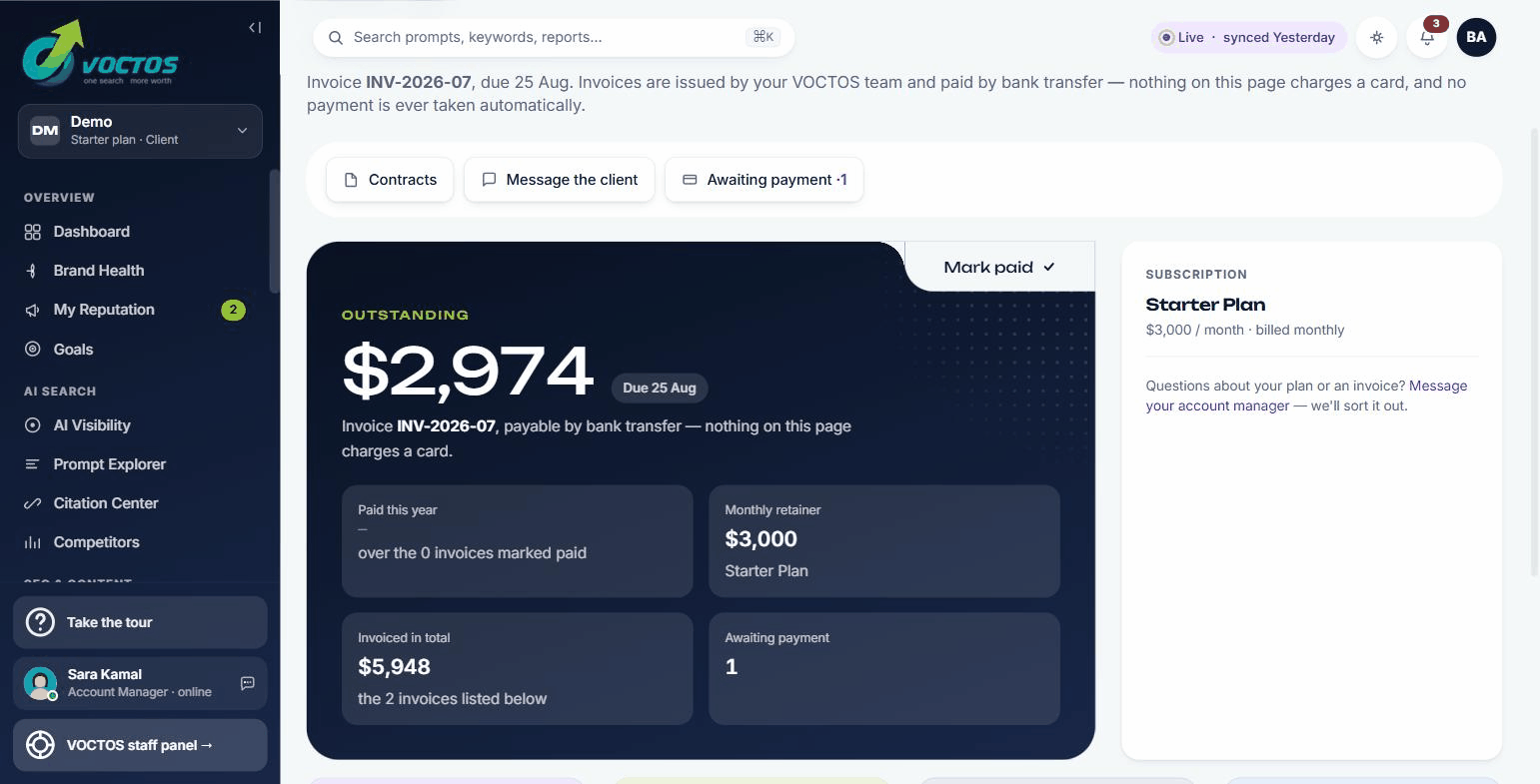Open My Reputation section

[140, 310]
